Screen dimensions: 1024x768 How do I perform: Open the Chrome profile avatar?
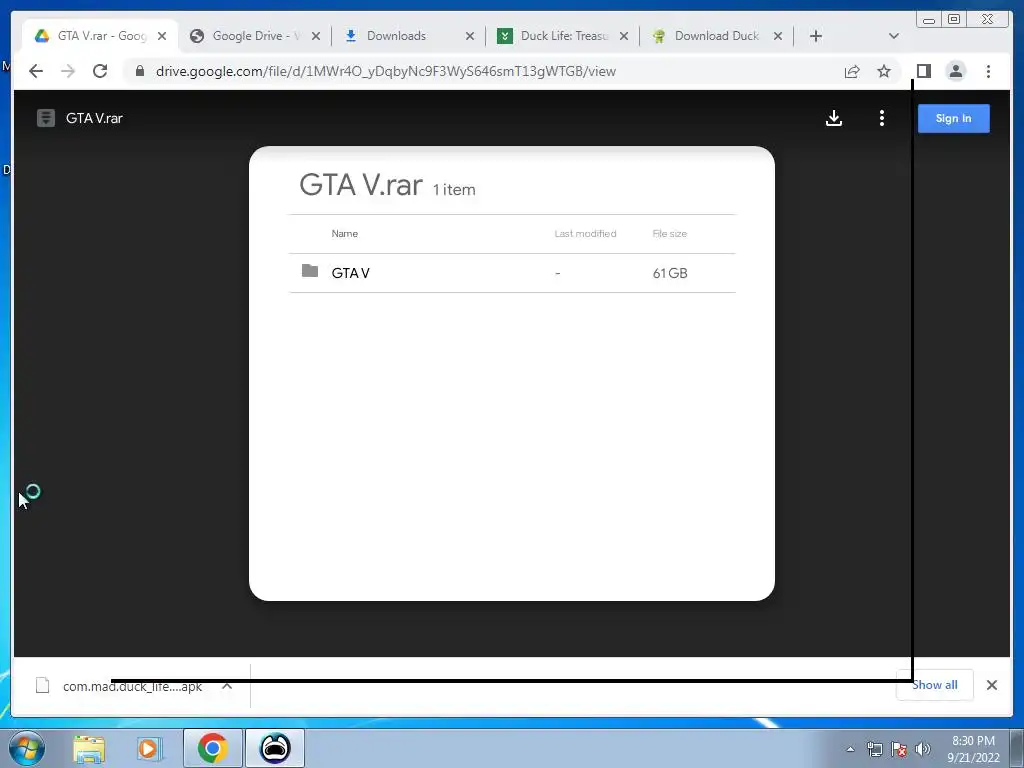pyautogui.click(x=955, y=71)
